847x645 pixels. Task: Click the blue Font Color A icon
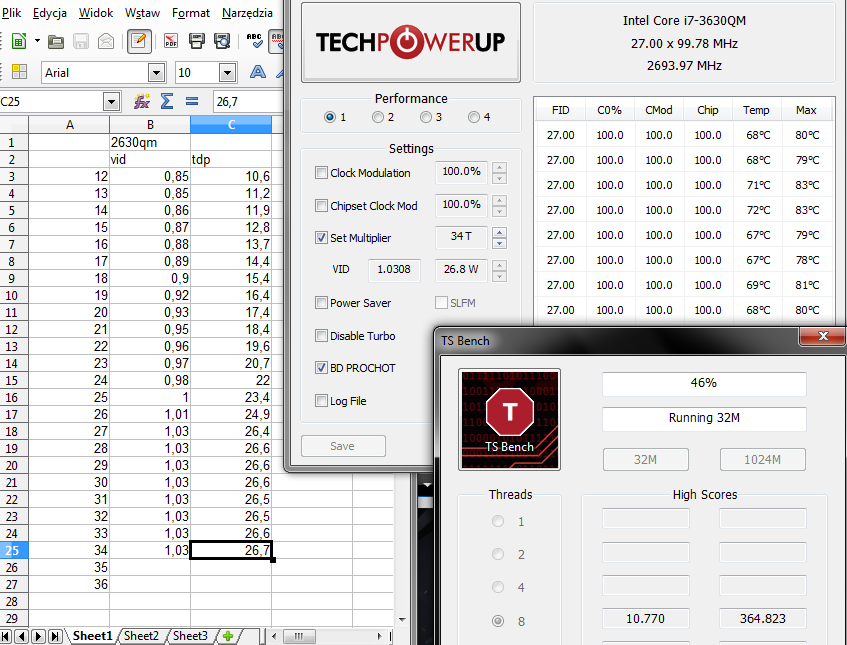tap(258, 72)
